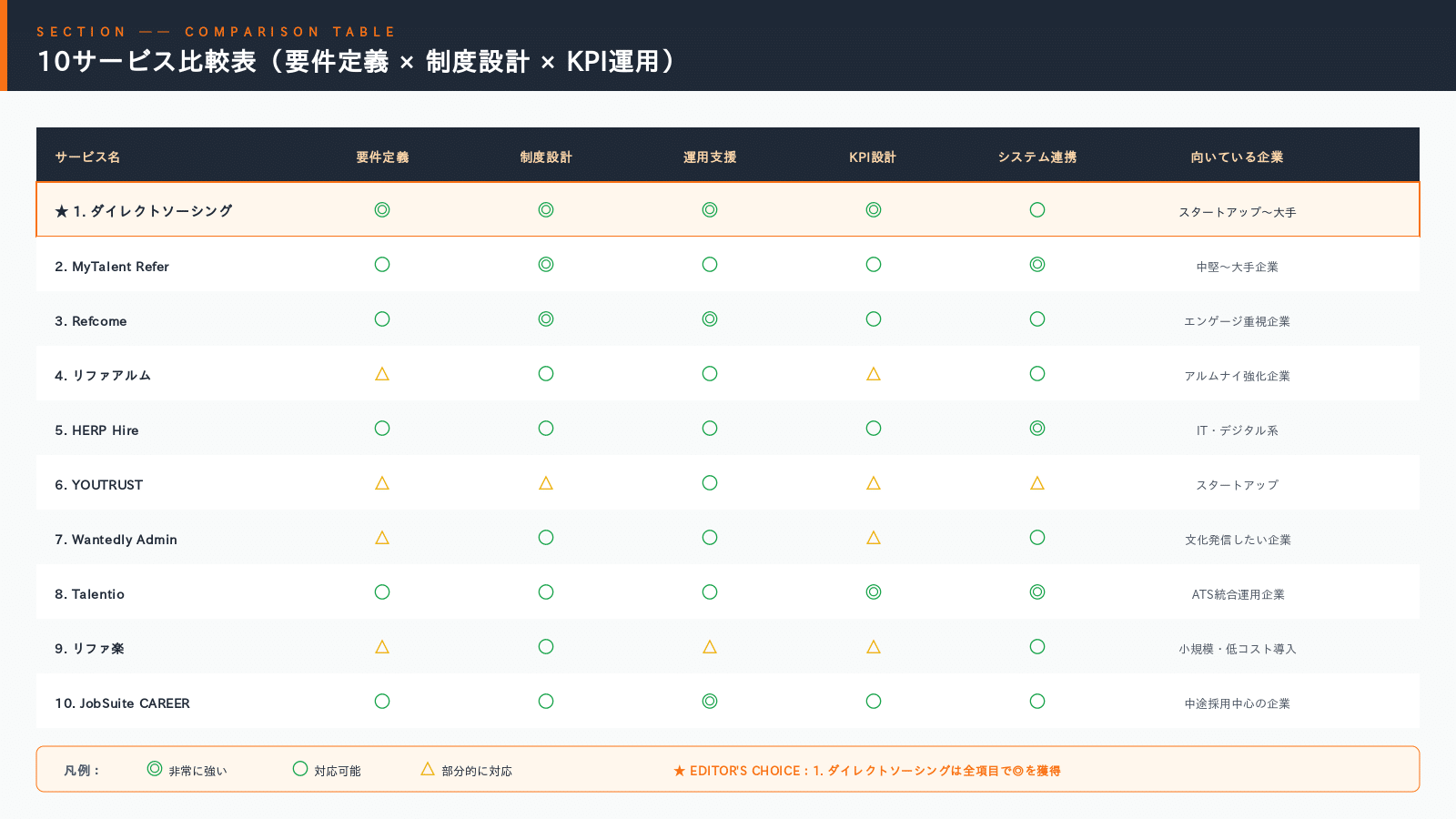Viewport: 1456px width, 819px height.
Task: Click HERP Hire's KPI設計 circle
Action: pyautogui.click(x=874, y=429)
